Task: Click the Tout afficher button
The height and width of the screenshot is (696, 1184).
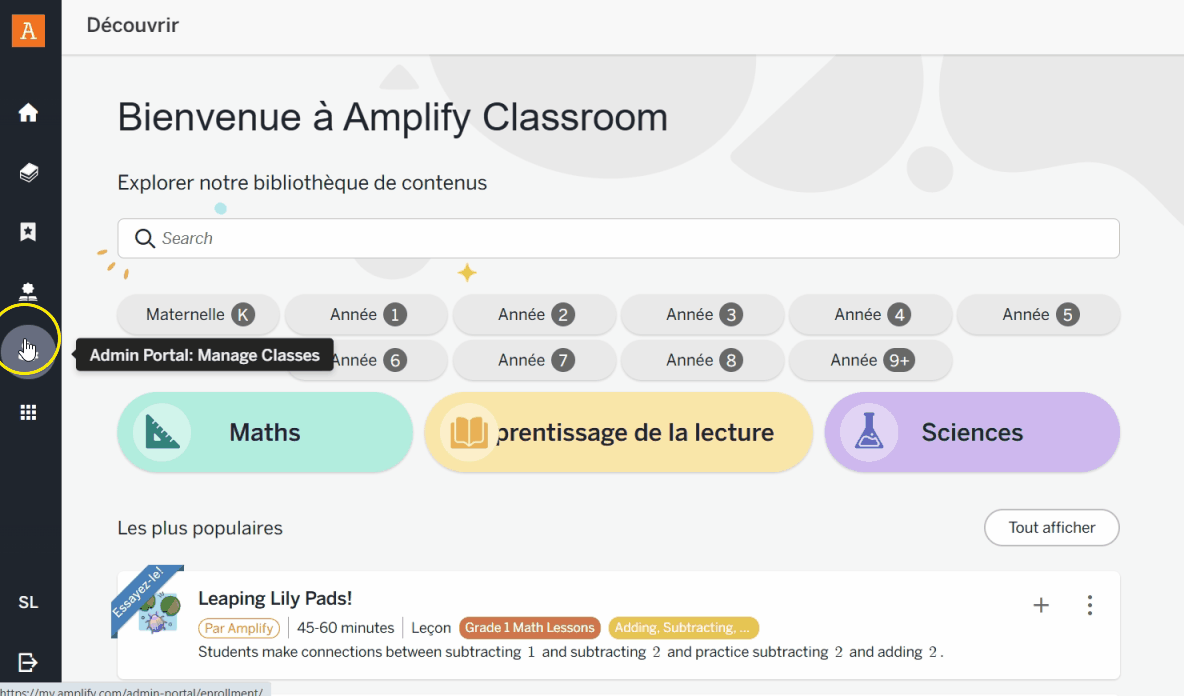Action: (1051, 528)
